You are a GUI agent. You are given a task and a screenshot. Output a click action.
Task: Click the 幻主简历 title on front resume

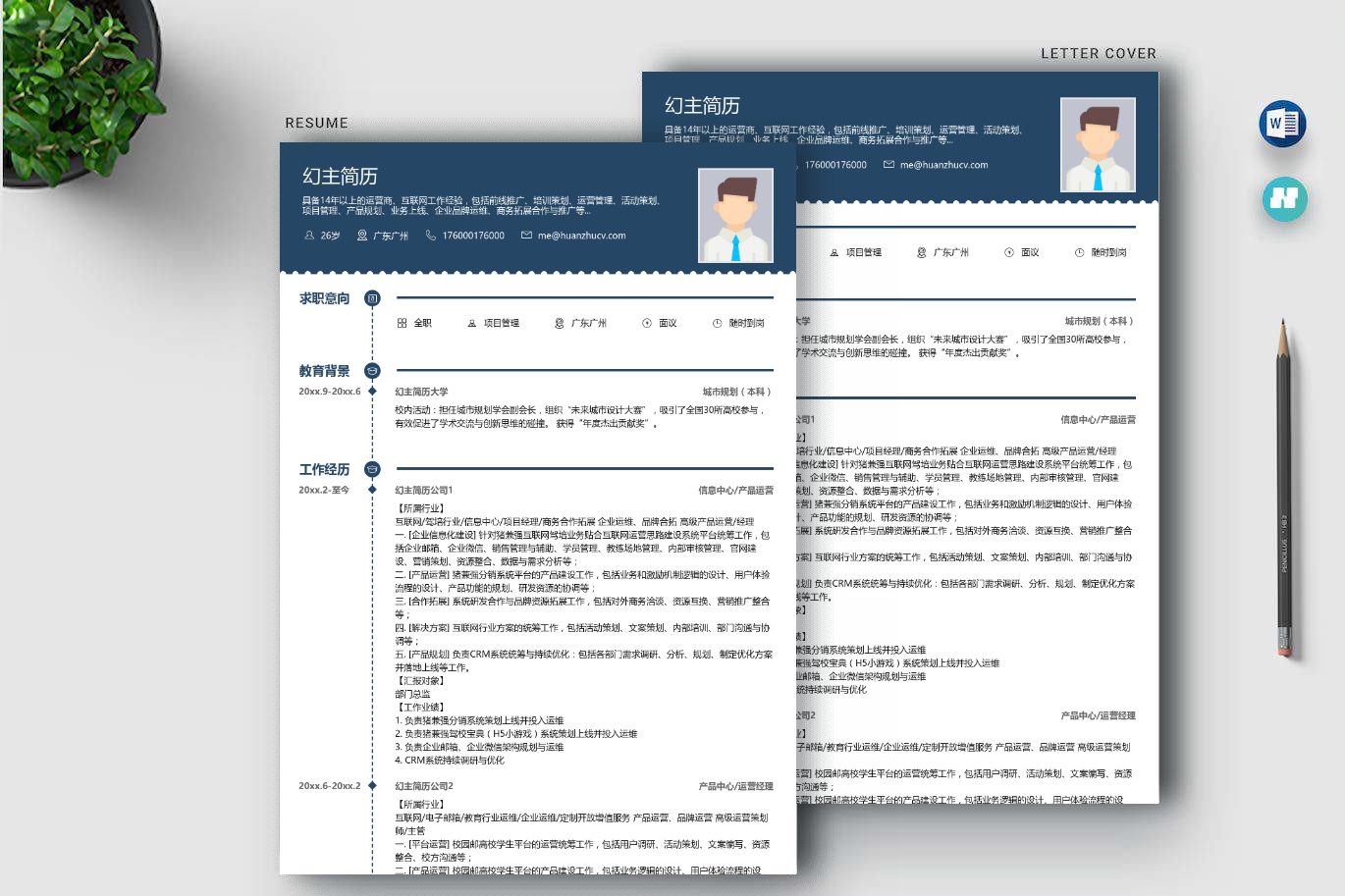pyautogui.click(x=340, y=177)
